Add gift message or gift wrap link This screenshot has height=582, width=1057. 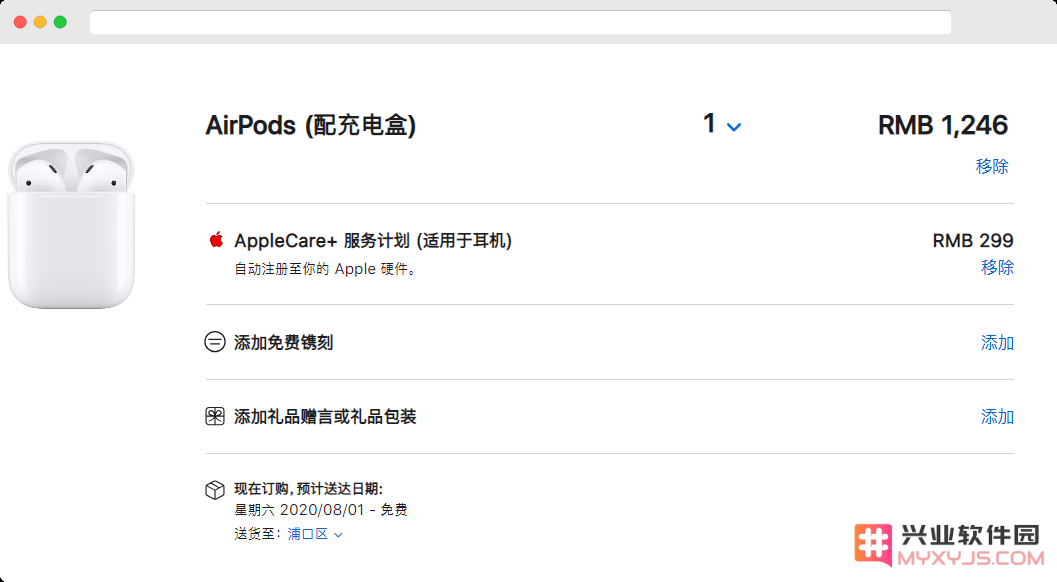point(997,417)
